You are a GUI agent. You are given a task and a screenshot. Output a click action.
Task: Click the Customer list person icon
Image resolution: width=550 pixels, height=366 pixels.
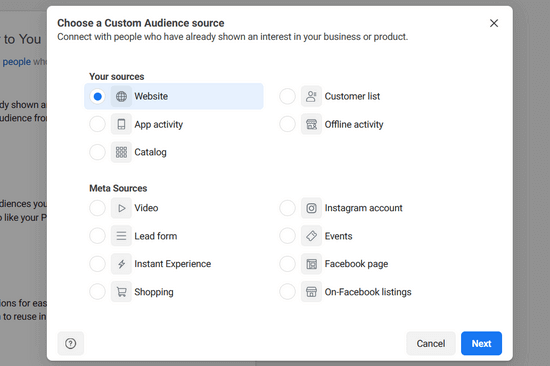point(311,96)
